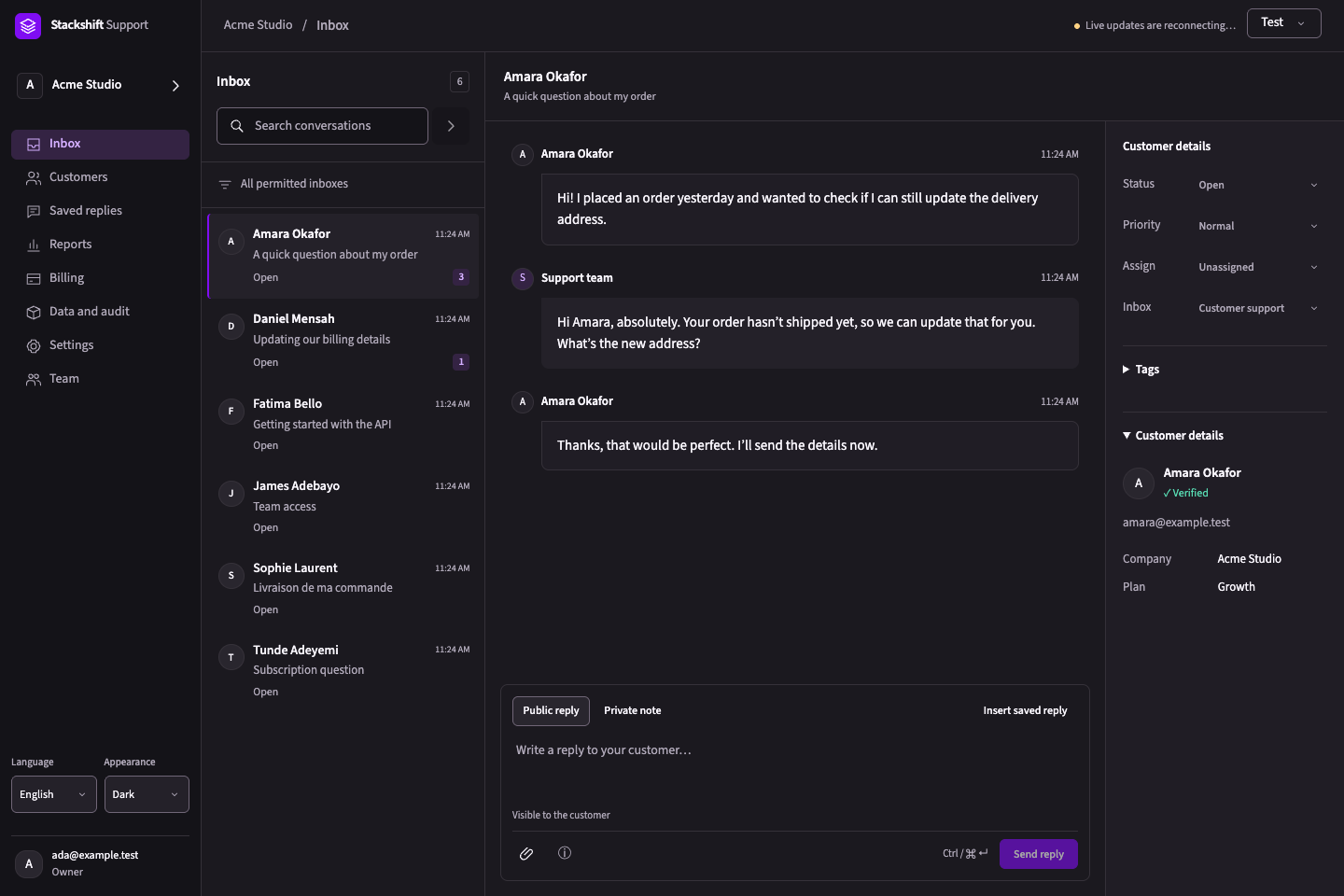Click the filter icon beside All permitted inboxes

point(225,185)
